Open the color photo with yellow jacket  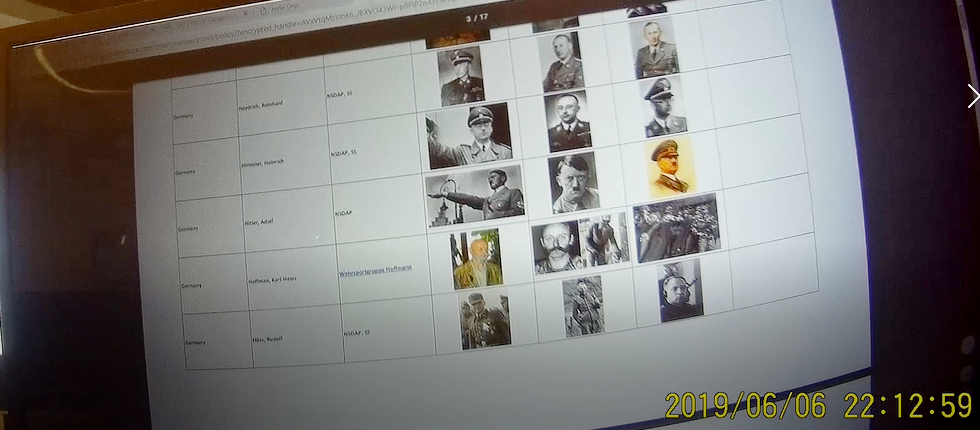pos(477,259)
